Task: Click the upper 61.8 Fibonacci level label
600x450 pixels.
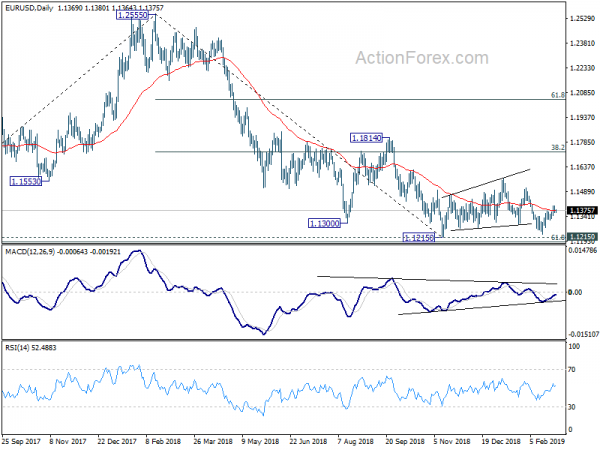Action: tap(558, 95)
